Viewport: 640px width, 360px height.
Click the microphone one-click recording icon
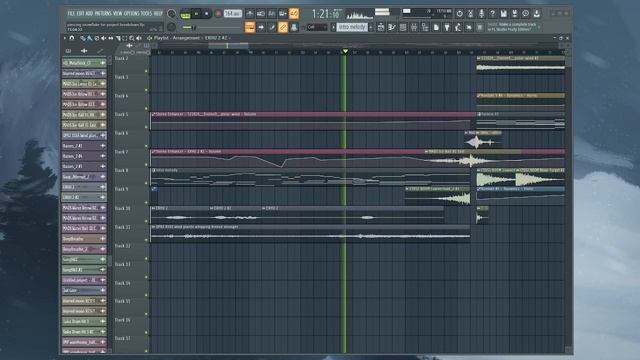tap(482, 13)
